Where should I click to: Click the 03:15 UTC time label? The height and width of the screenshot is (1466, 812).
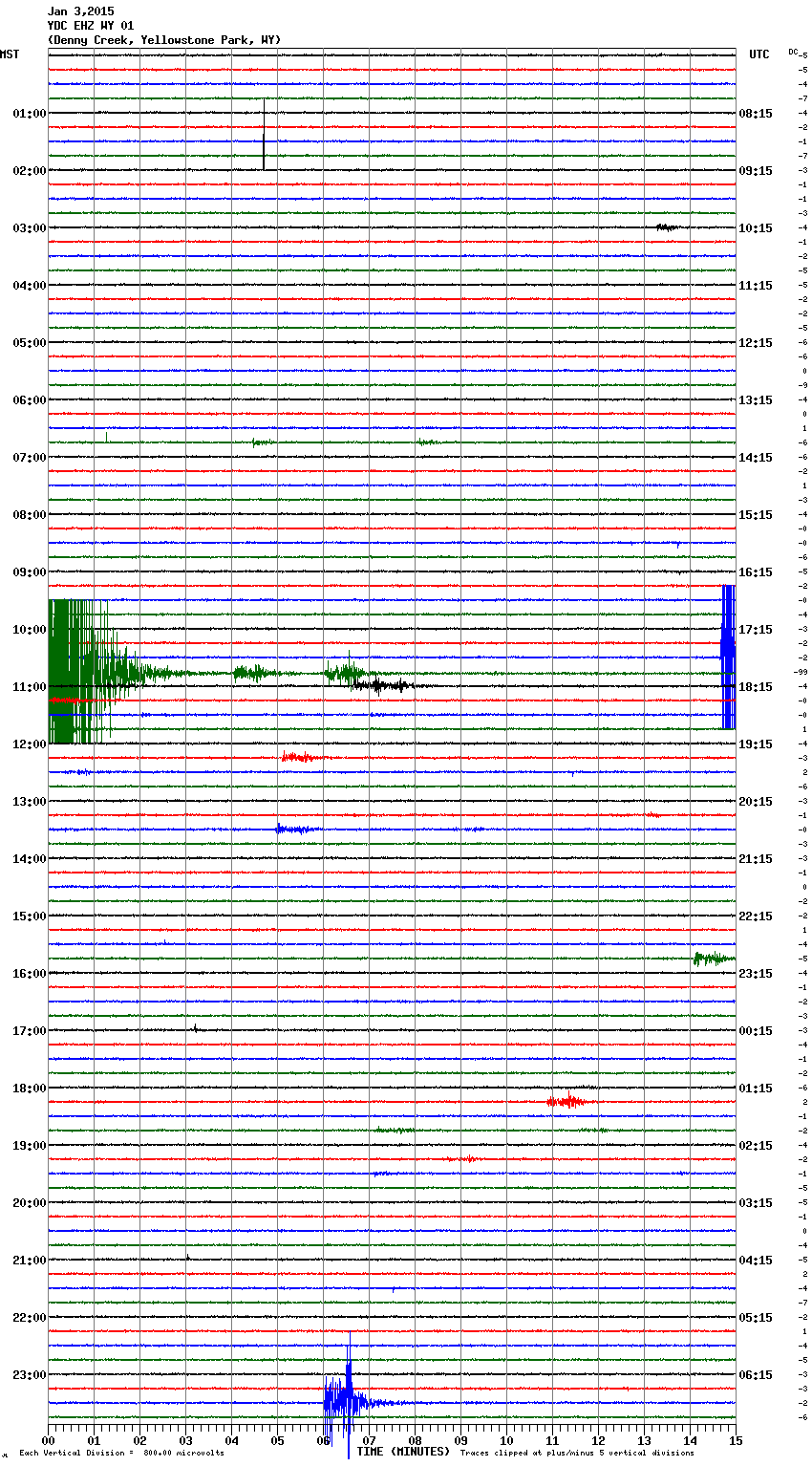click(x=756, y=1203)
